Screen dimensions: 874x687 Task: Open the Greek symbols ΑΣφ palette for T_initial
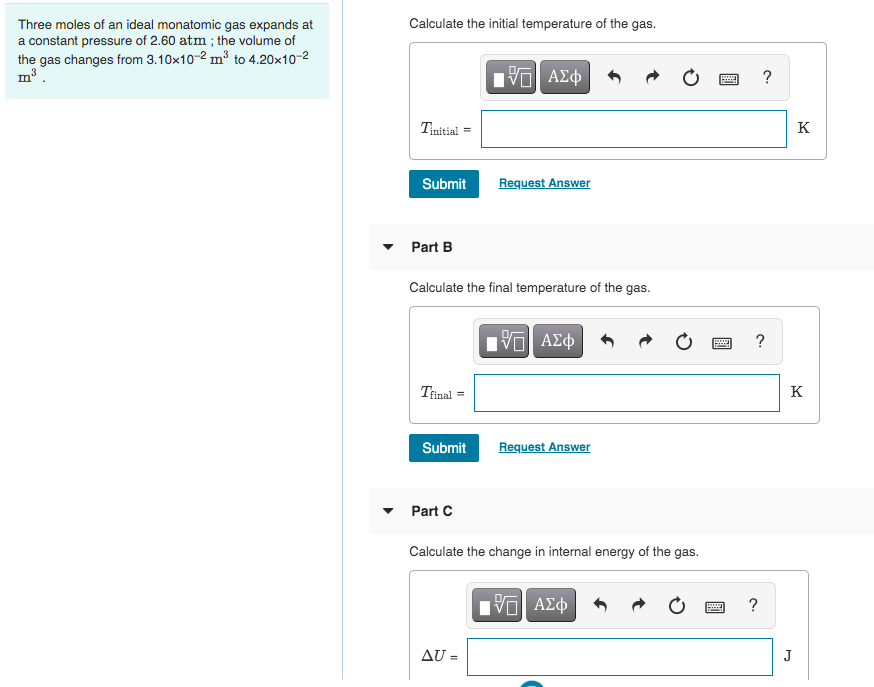point(564,77)
